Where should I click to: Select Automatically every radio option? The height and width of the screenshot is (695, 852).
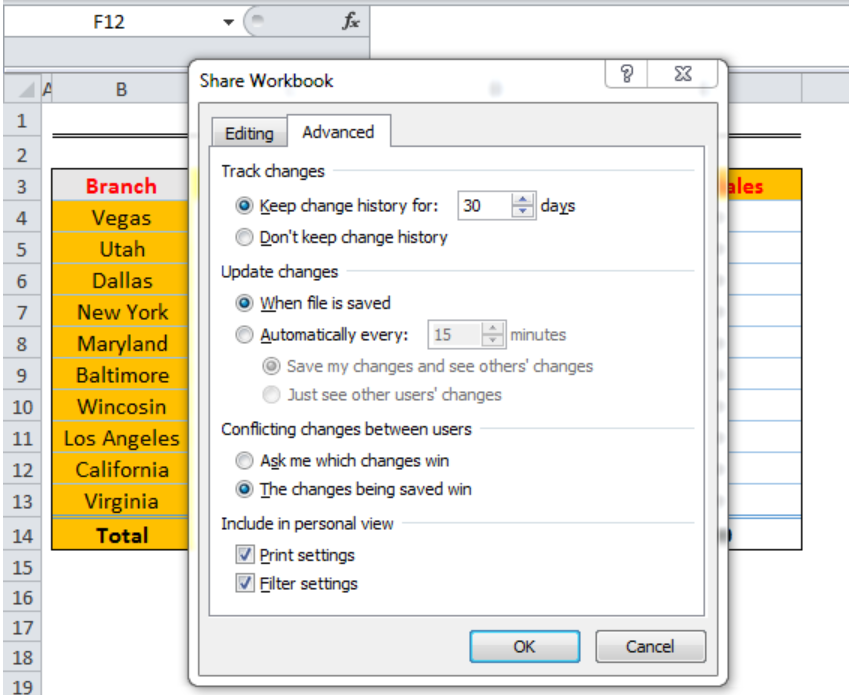(244, 335)
